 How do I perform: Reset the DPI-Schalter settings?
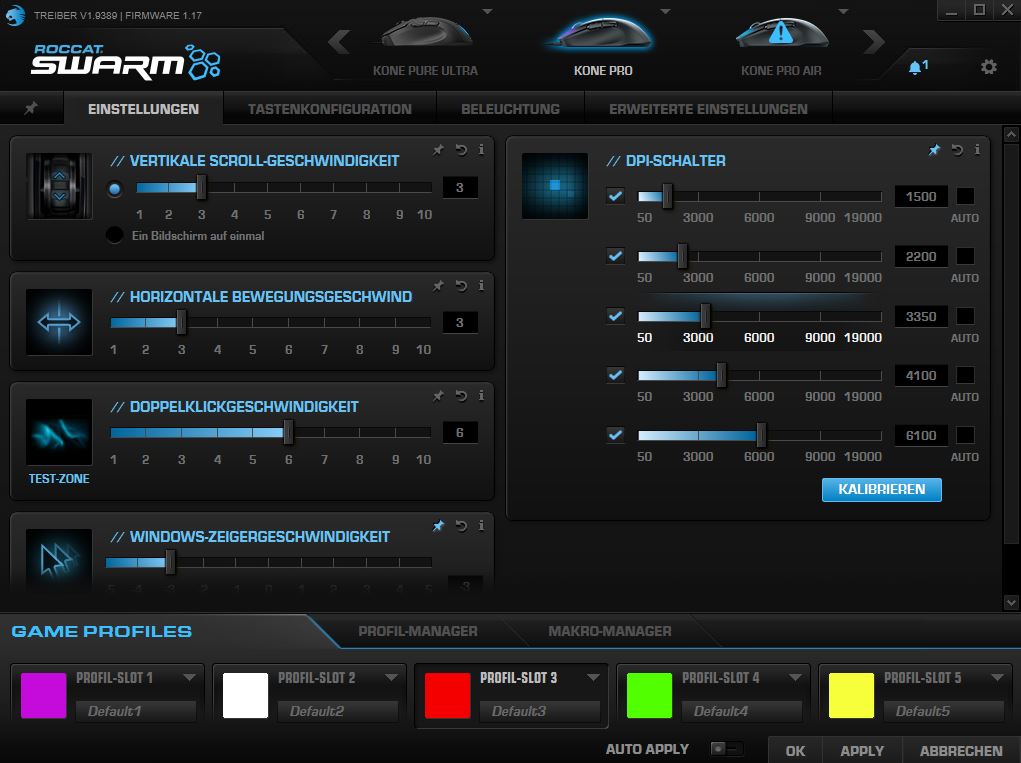(x=957, y=150)
